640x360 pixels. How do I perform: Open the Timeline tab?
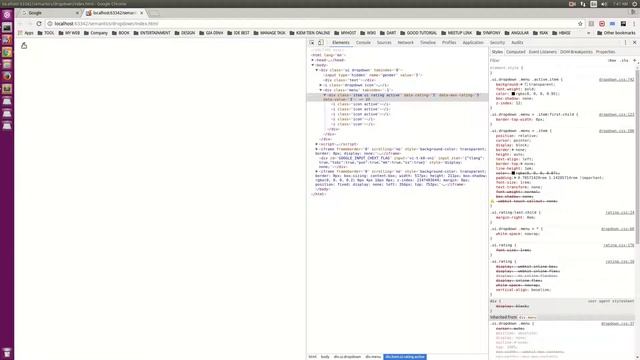[x=428, y=42]
